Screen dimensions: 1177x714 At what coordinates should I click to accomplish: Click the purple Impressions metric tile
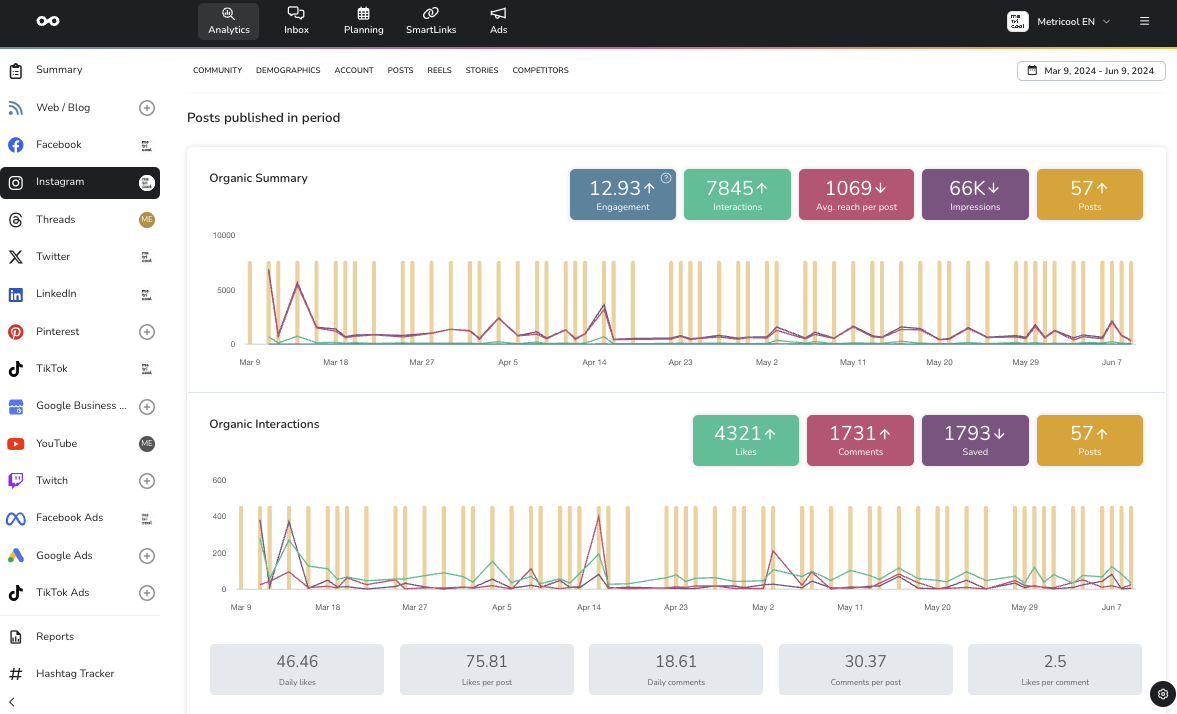[974, 194]
